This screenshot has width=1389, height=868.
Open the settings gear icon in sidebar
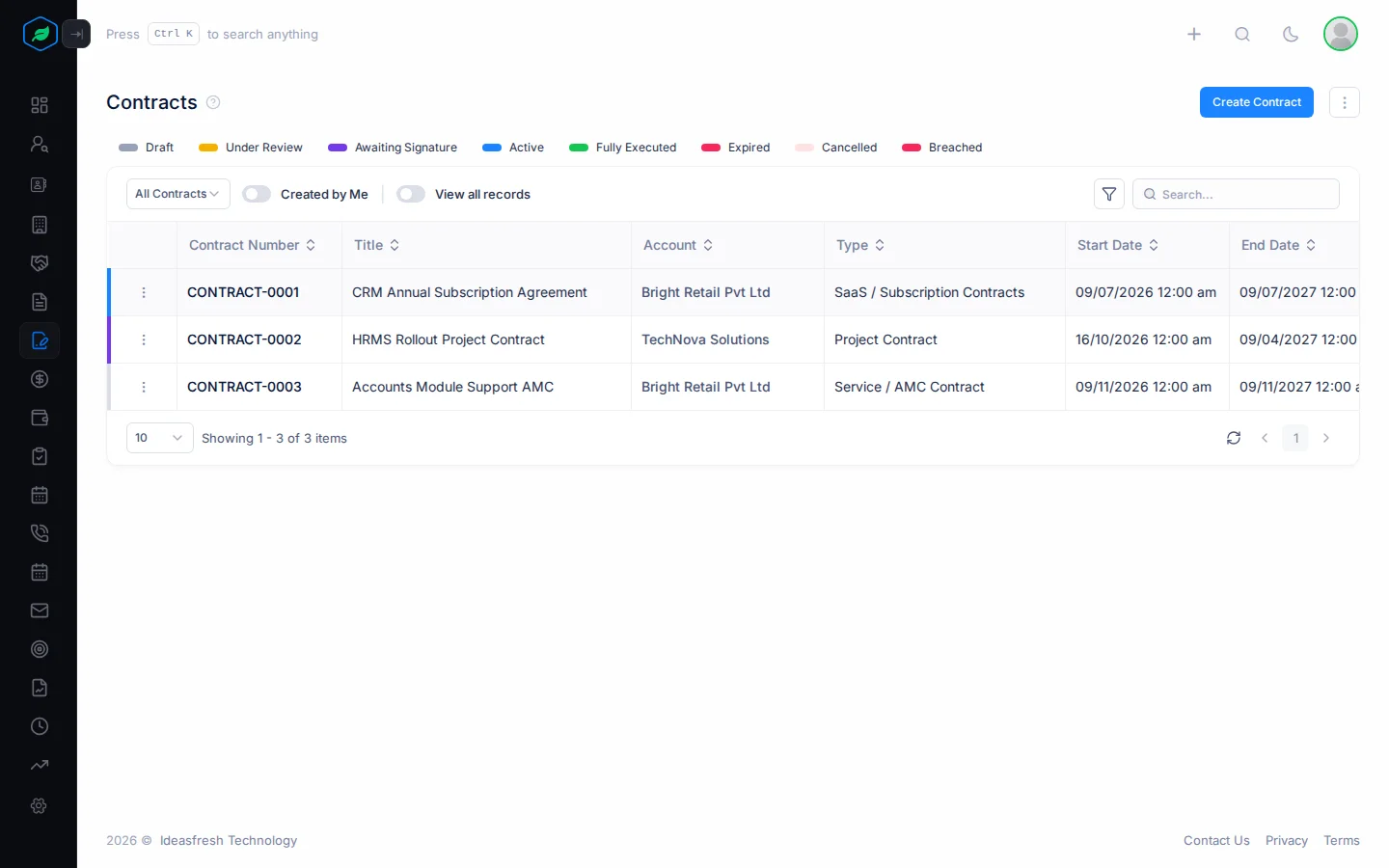click(x=40, y=805)
